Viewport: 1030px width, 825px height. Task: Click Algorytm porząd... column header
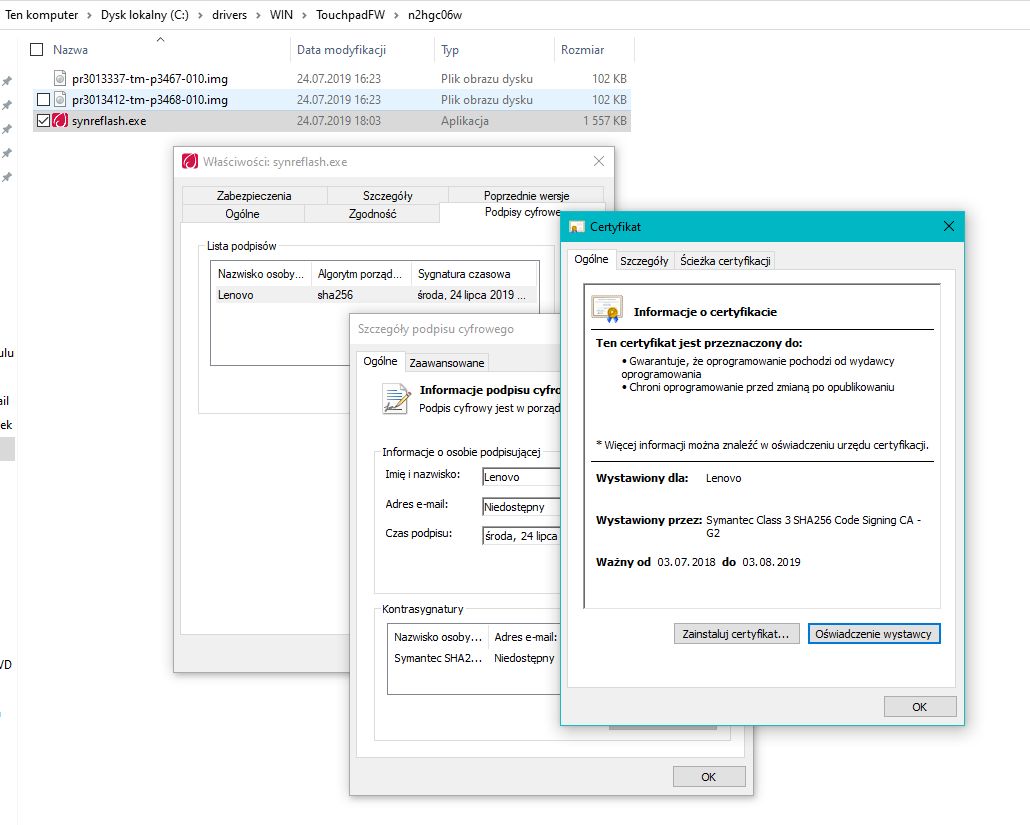pos(361,274)
